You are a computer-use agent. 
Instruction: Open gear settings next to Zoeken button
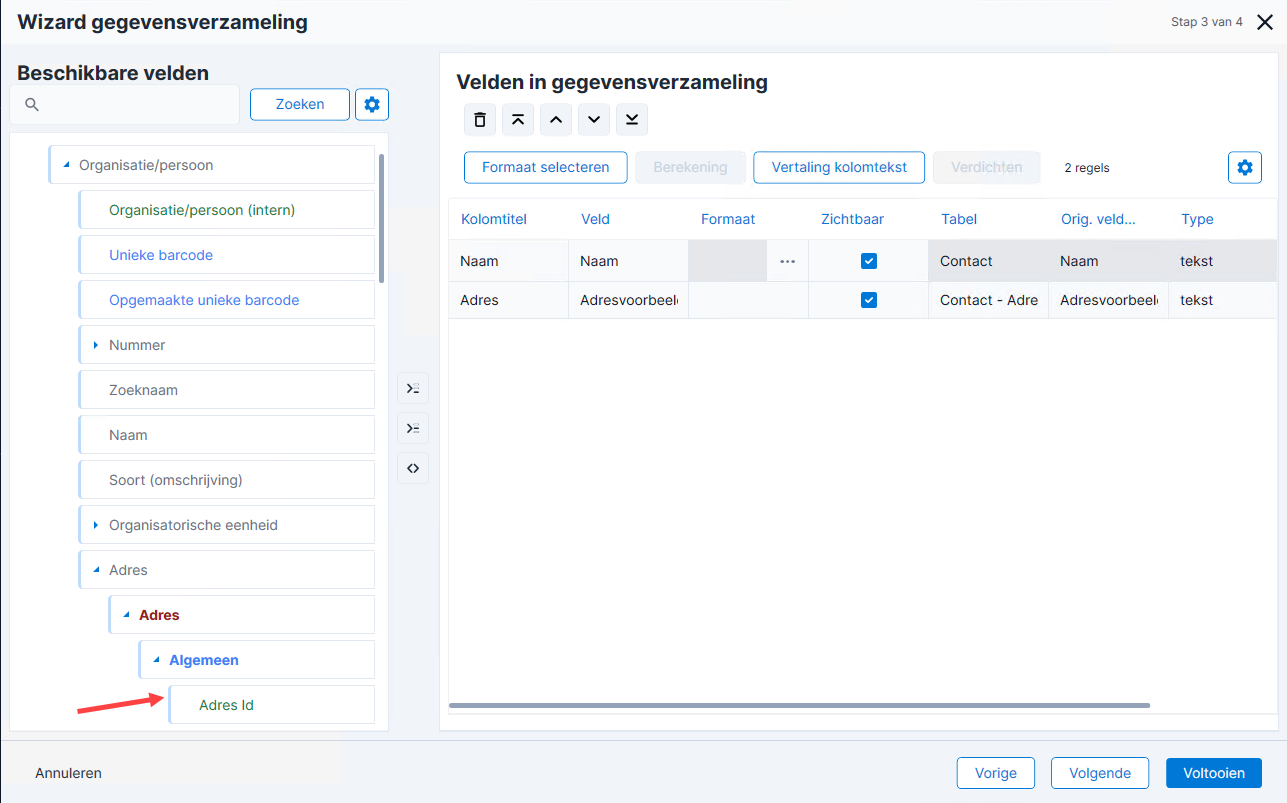[372, 104]
